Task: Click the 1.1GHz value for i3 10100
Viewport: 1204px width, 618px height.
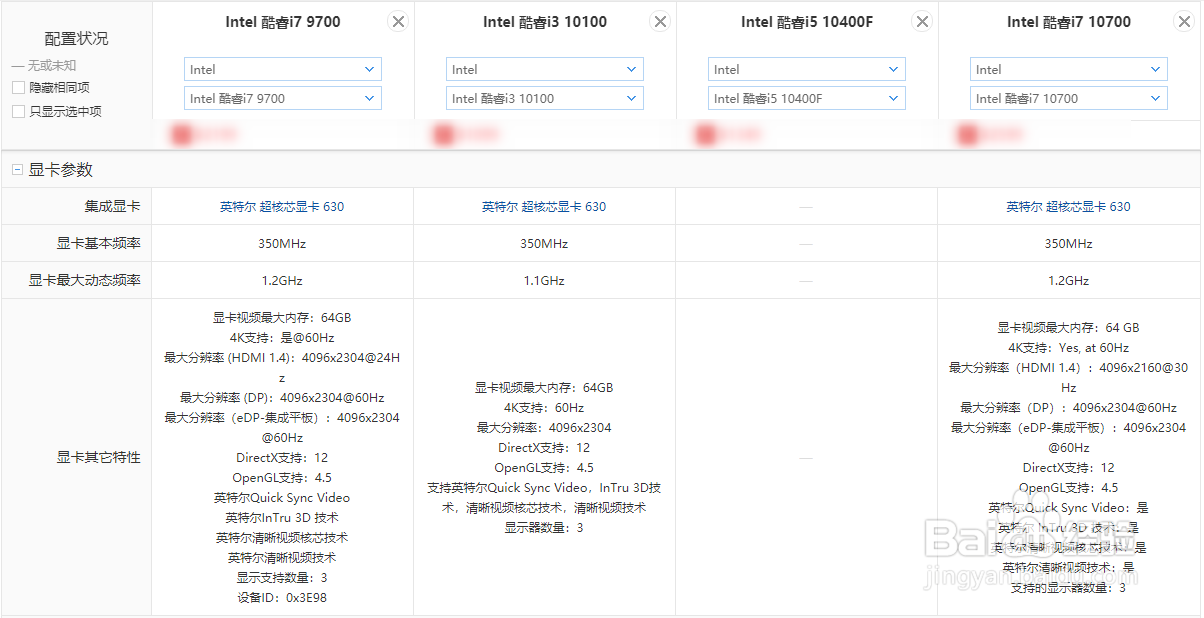Action: (544, 281)
